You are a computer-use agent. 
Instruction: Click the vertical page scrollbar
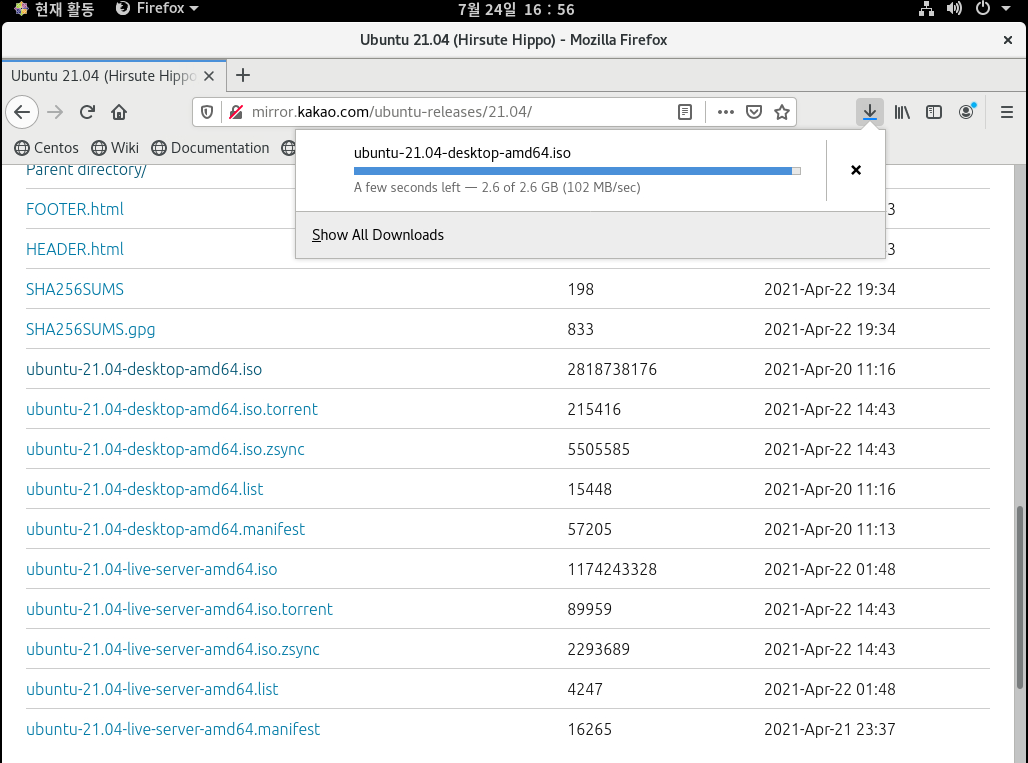tap(1019, 597)
